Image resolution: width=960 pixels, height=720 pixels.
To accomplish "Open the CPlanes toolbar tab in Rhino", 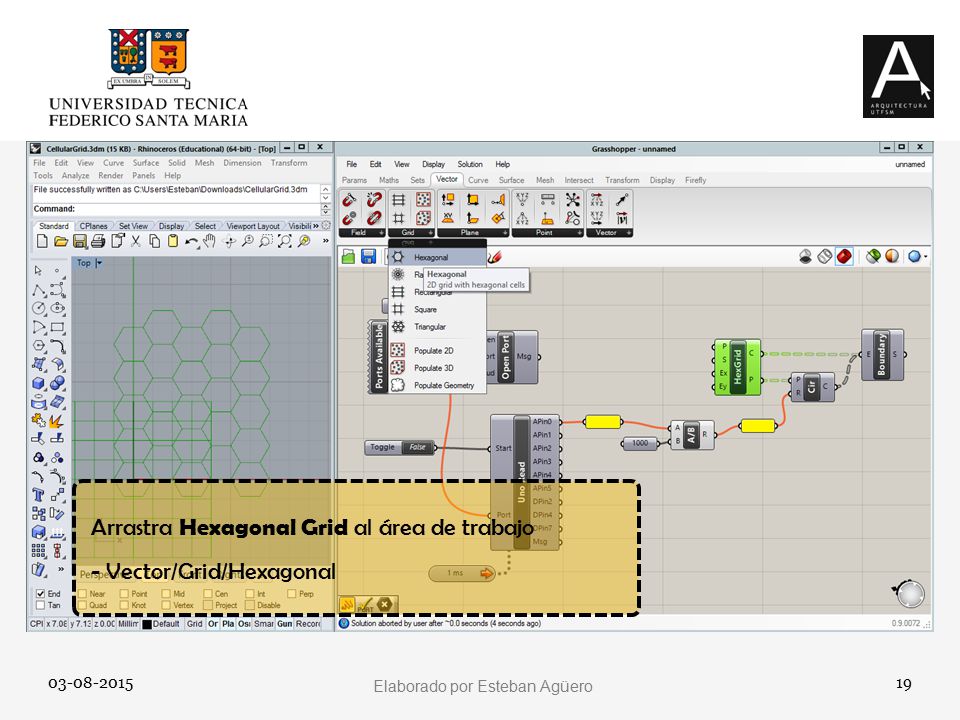I will (93, 226).
